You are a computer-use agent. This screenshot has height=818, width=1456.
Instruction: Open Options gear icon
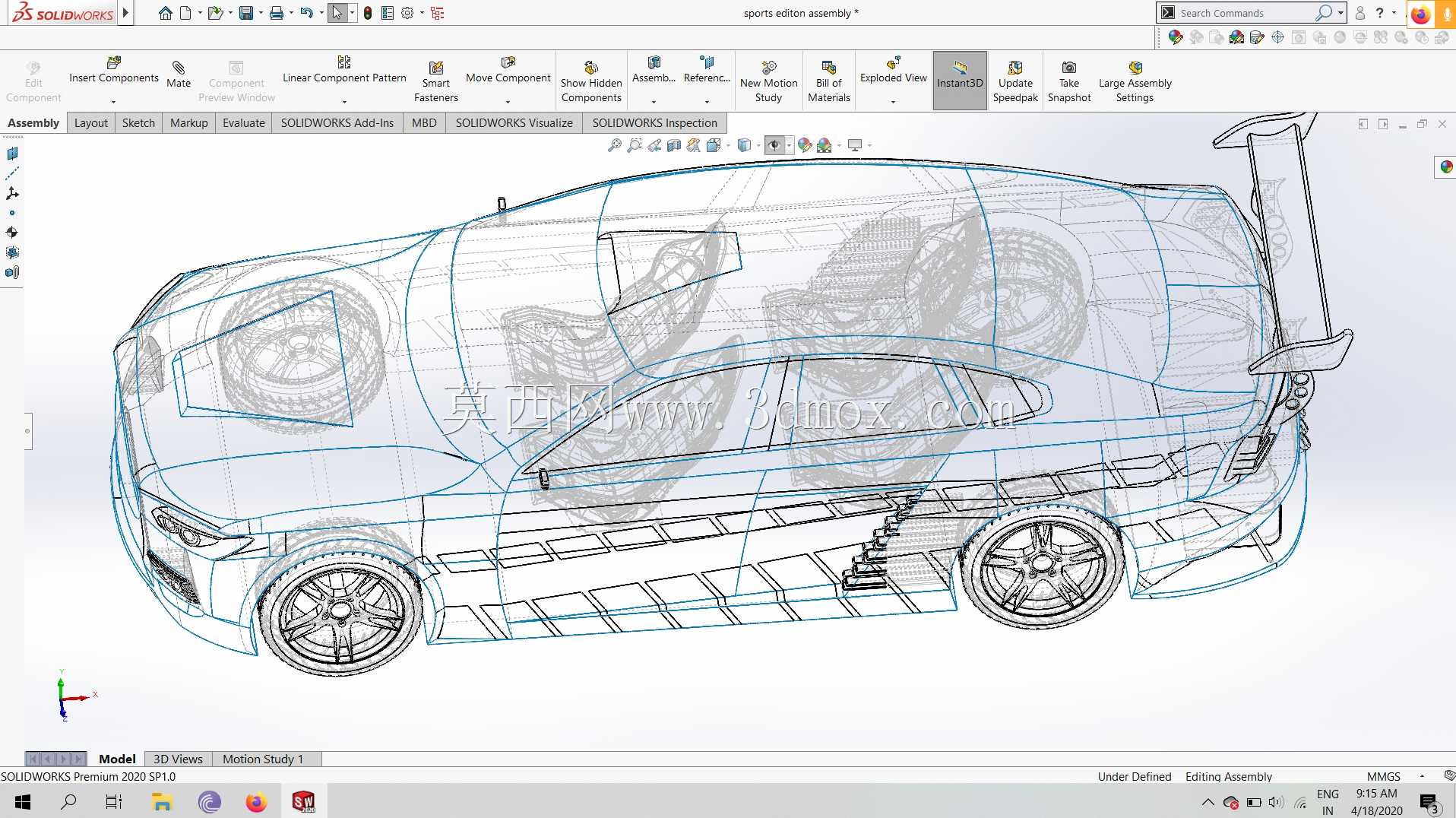(x=407, y=13)
